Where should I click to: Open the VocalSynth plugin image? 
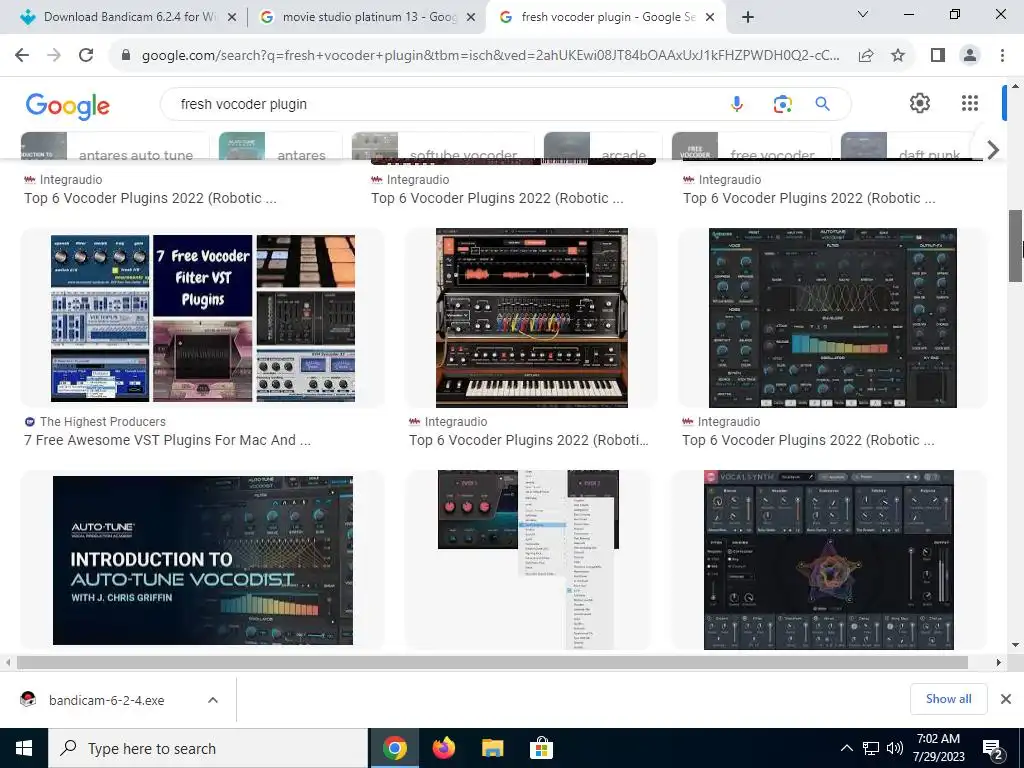[x=829, y=560]
